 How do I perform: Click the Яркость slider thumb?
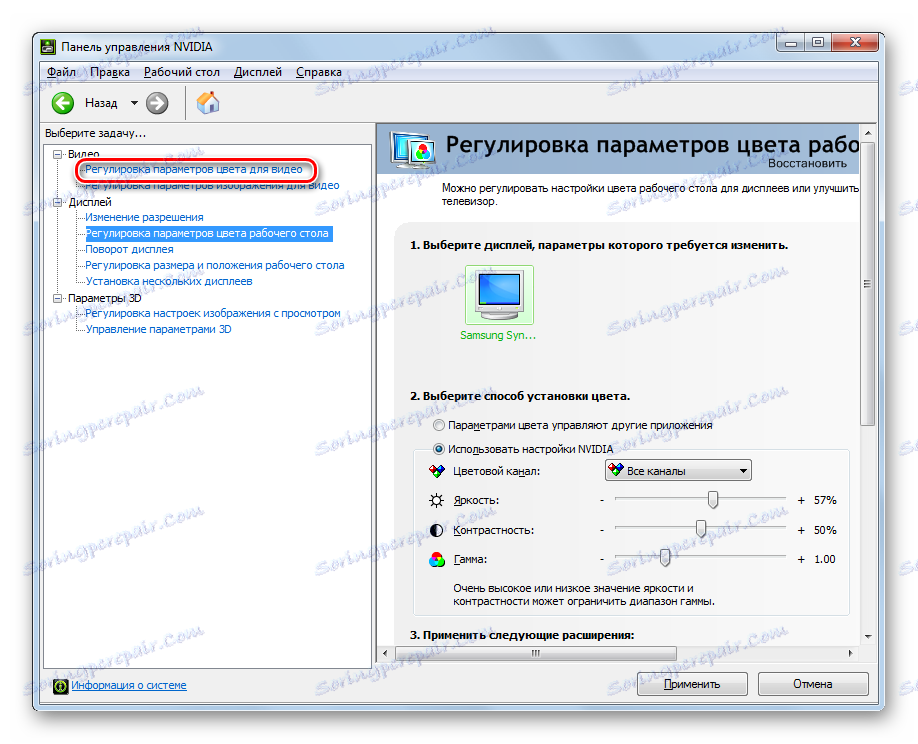coord(713,499)
